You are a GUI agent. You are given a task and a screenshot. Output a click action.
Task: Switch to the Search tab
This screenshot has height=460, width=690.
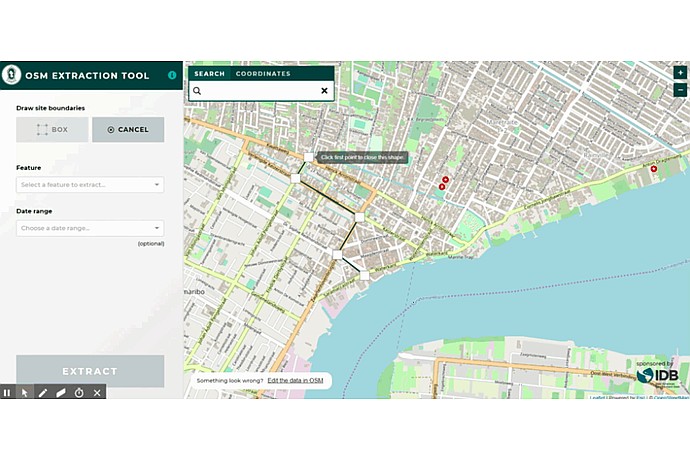coord(209,74)
